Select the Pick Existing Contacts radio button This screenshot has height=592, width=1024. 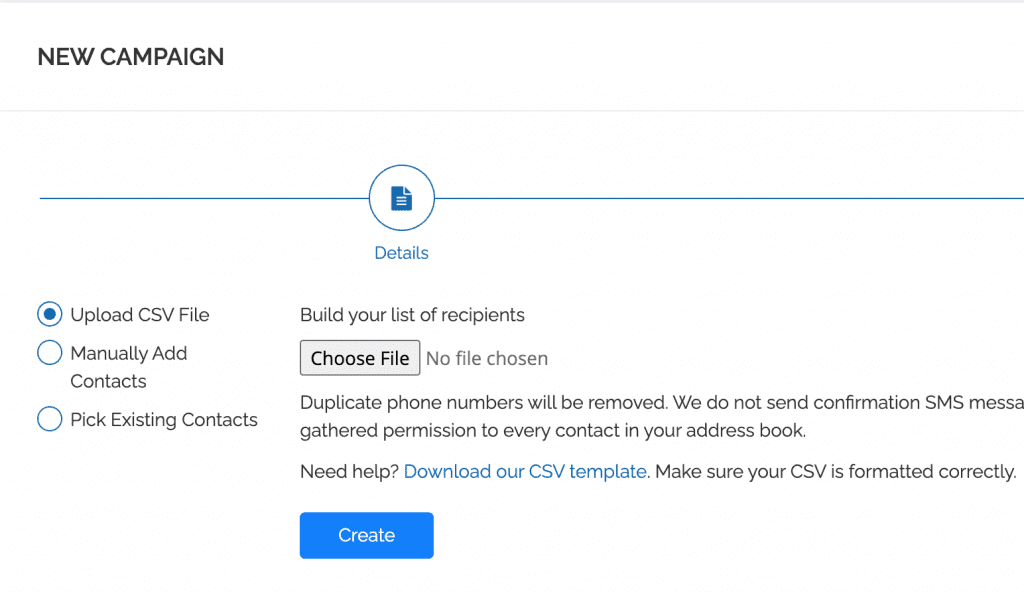[50, 419]
